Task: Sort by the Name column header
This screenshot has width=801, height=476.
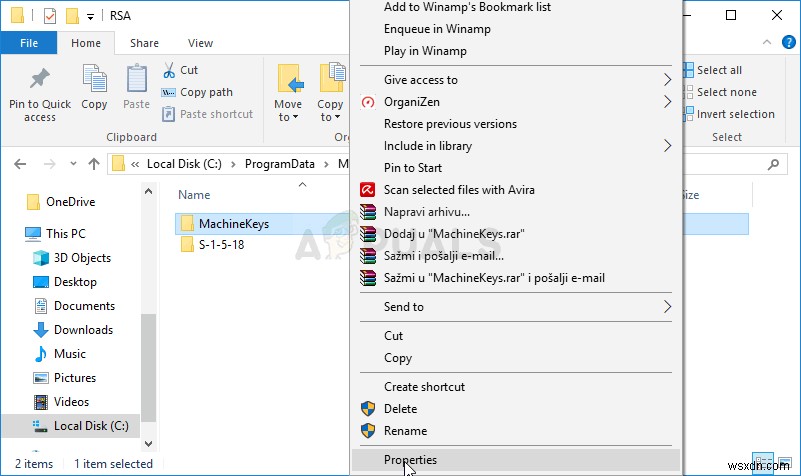Action: [194, 195]
